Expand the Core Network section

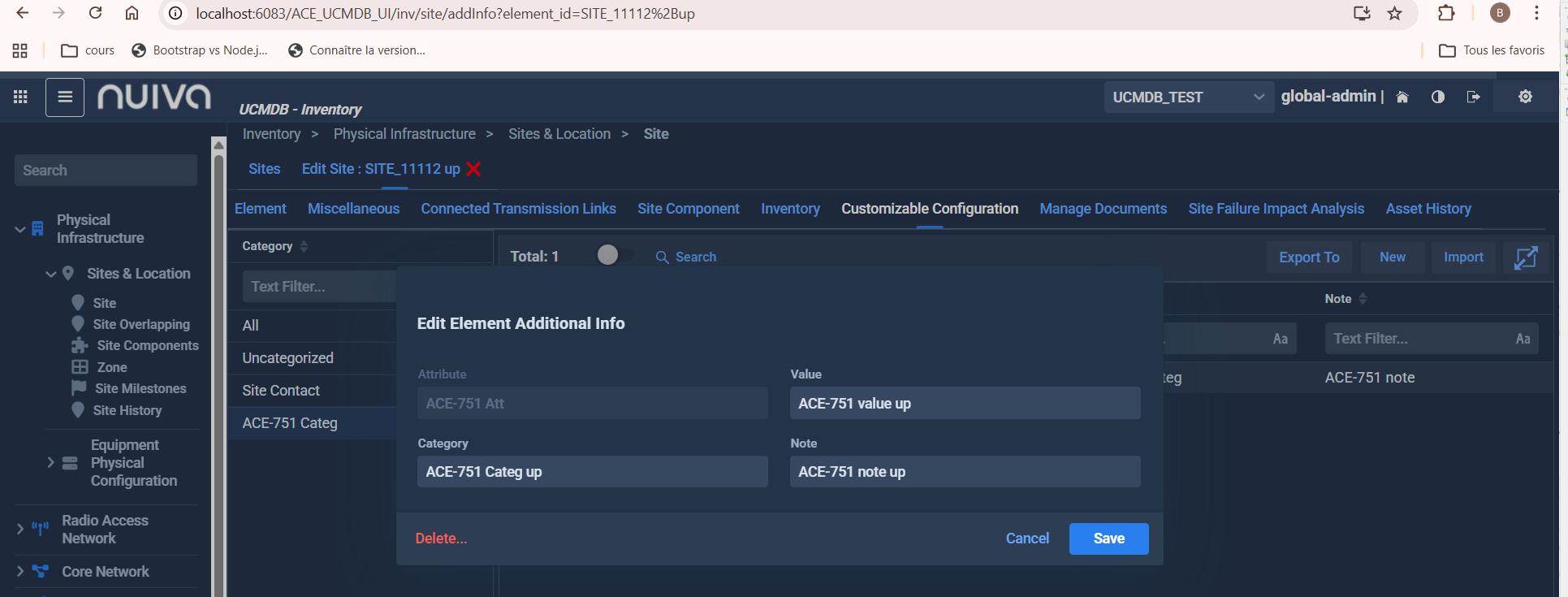pyautogui.click(x=20, y=572)
